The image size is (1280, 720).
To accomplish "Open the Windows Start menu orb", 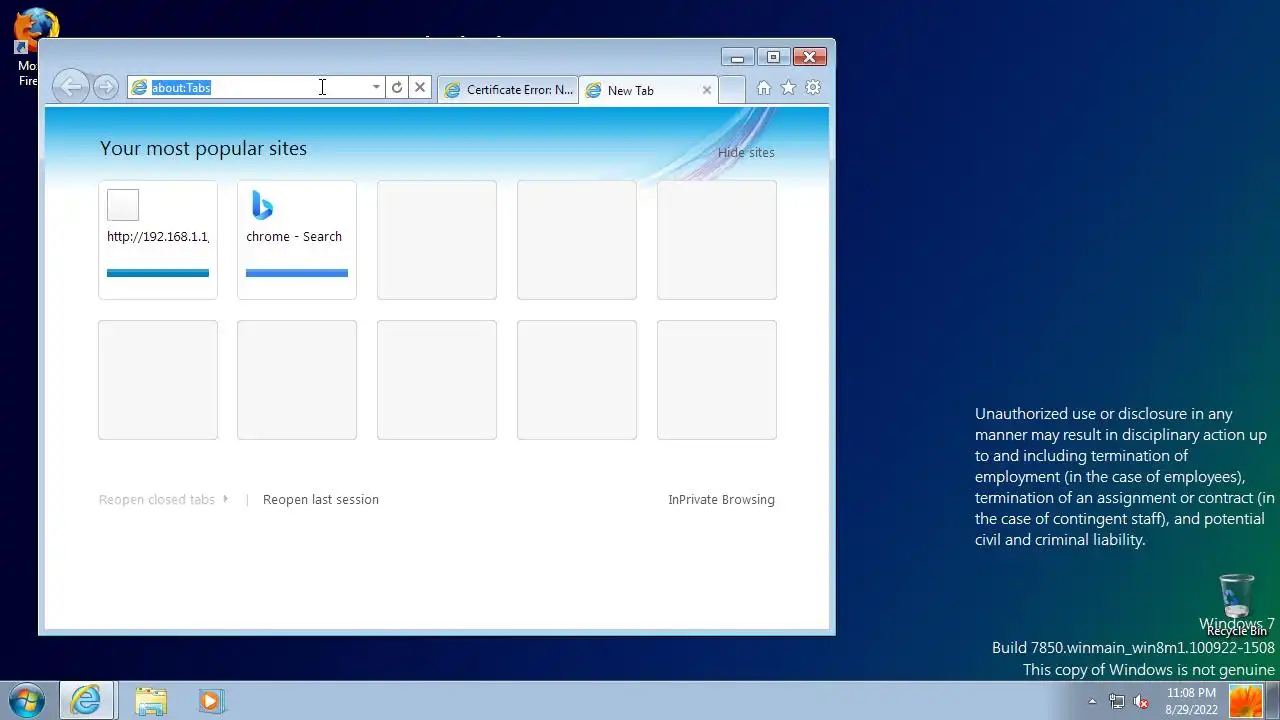I will (x=27, y=701).
